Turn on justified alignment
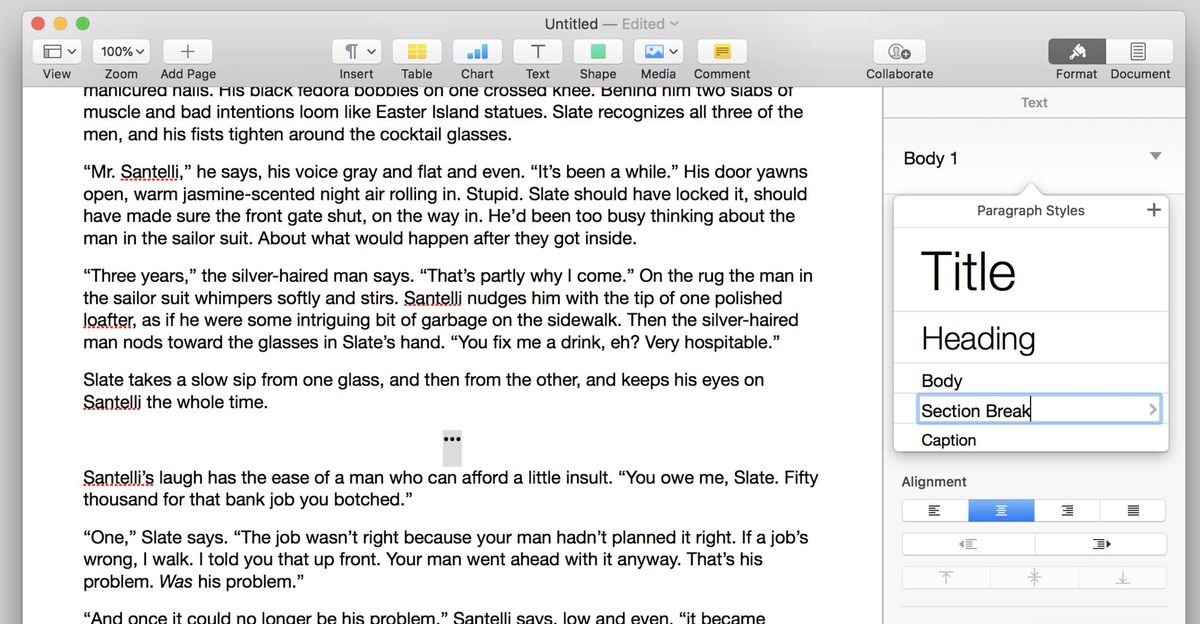 1131,510
